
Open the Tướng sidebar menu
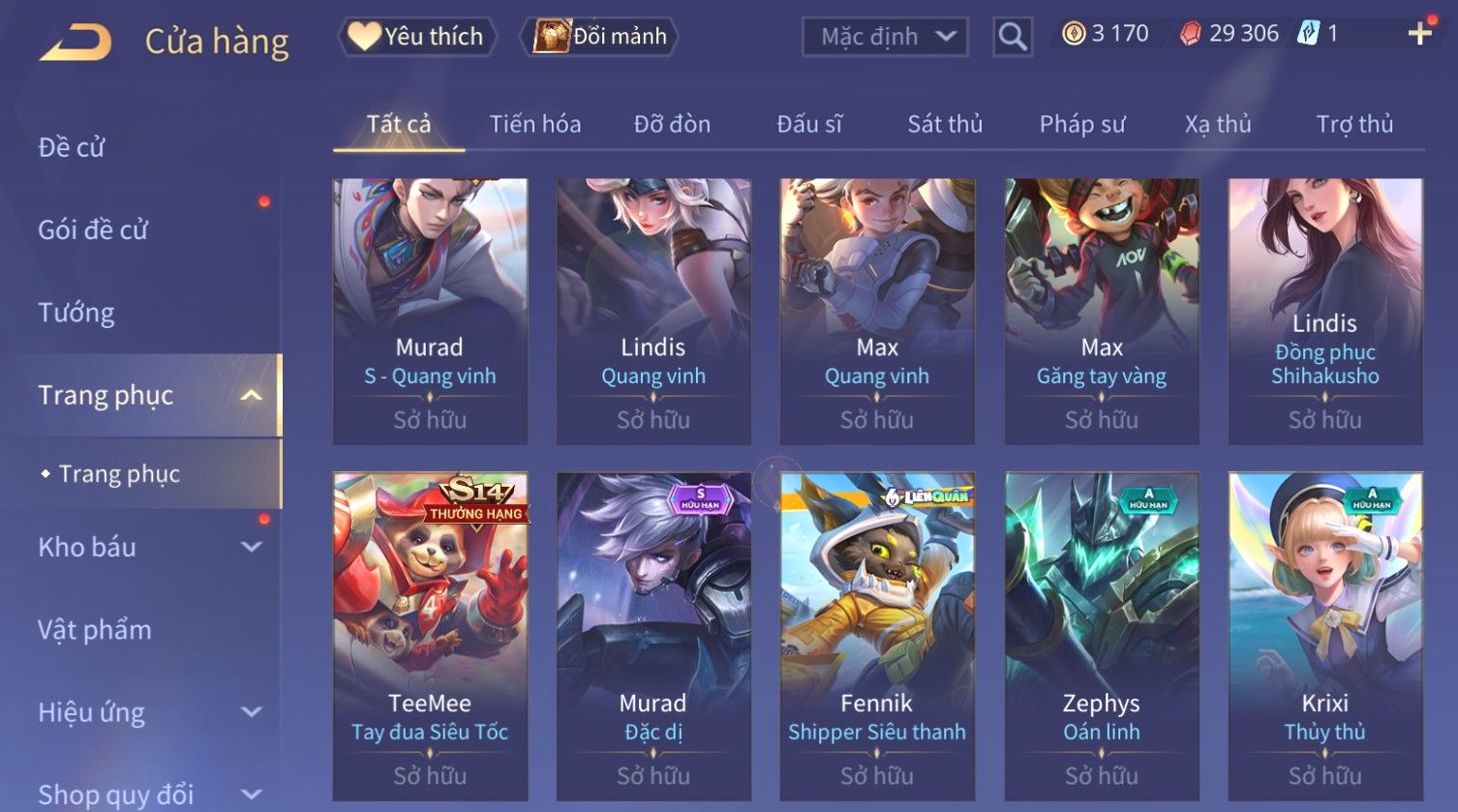point(76,313)
